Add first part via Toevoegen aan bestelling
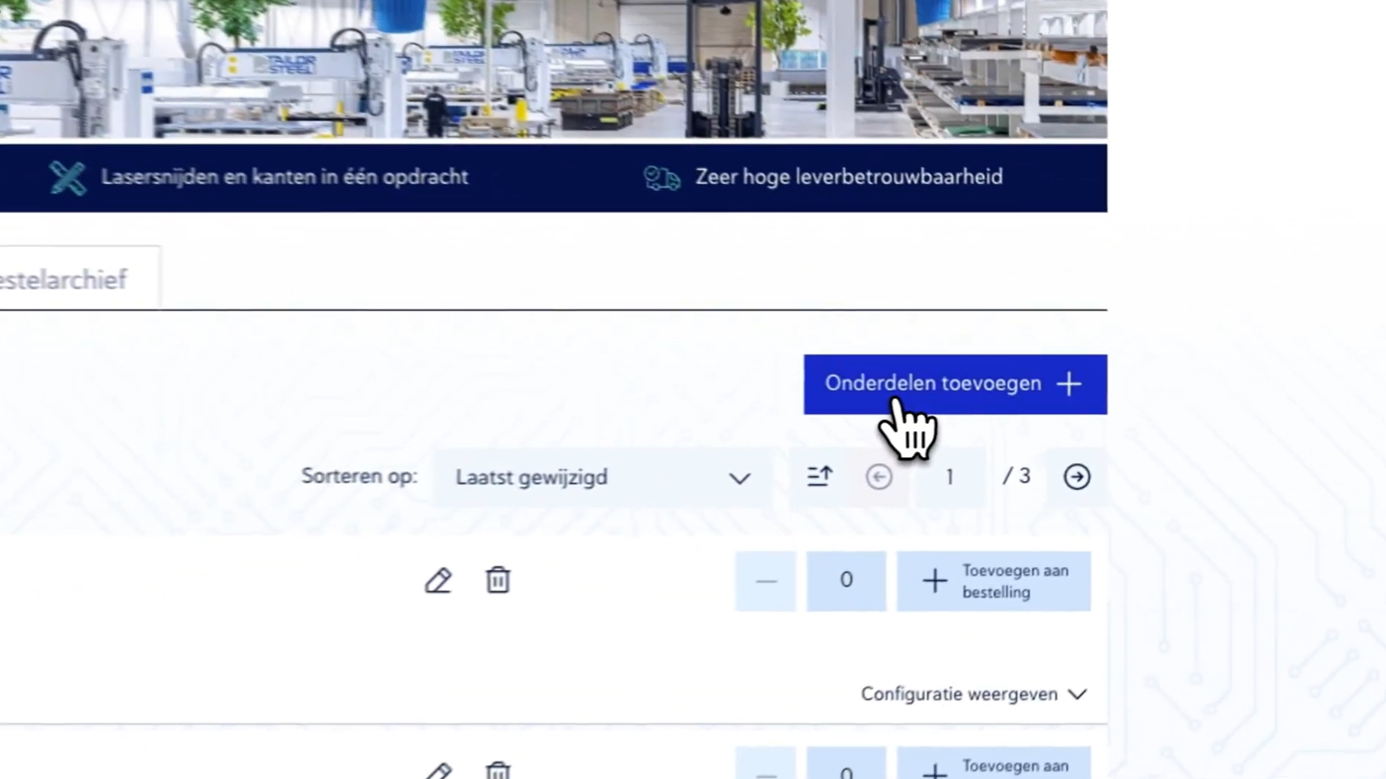The height and width of the screenshot is (779, 1386). (993, 581)
